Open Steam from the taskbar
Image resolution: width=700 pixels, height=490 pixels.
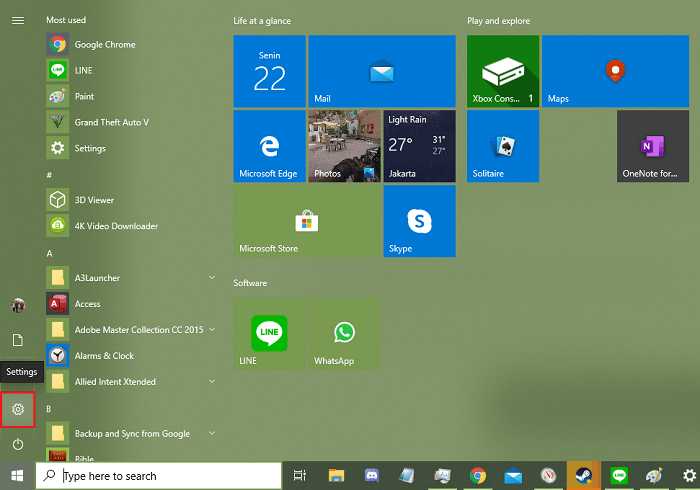583,476
